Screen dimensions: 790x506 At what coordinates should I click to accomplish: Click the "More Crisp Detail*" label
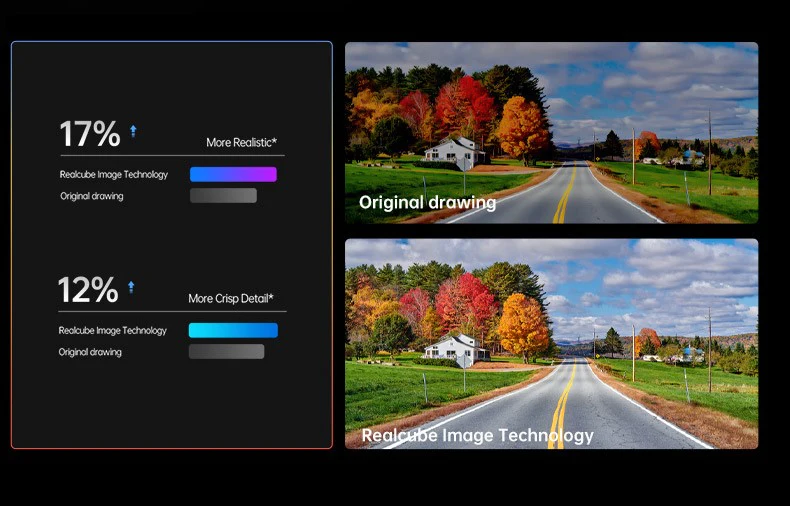click(230, 299)
